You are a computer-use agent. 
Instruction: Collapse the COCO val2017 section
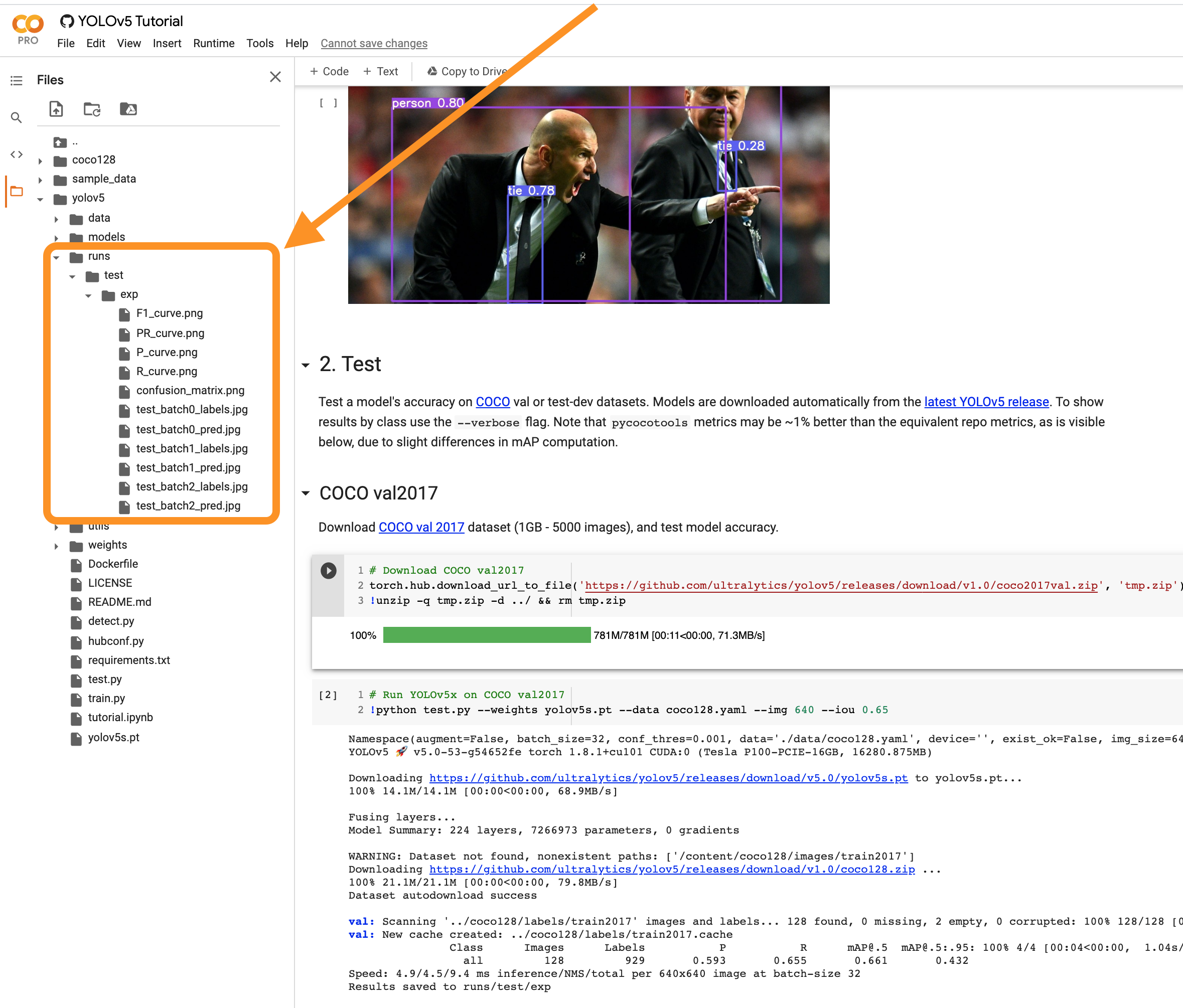(x=306, y=494)
